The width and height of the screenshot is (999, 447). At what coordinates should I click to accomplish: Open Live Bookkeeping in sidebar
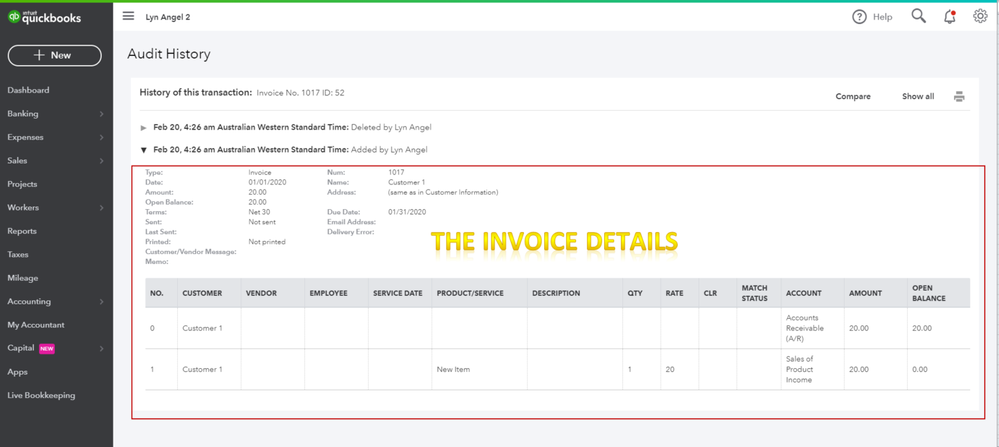(x=41, y=395)
